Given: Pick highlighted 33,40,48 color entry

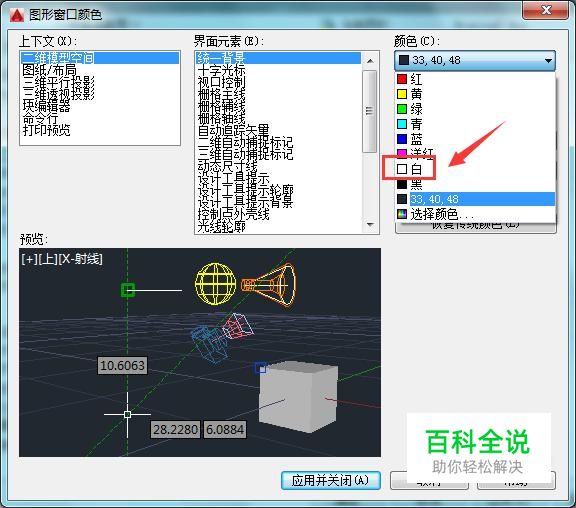Looking at the screenshot, I should [475, 199].
